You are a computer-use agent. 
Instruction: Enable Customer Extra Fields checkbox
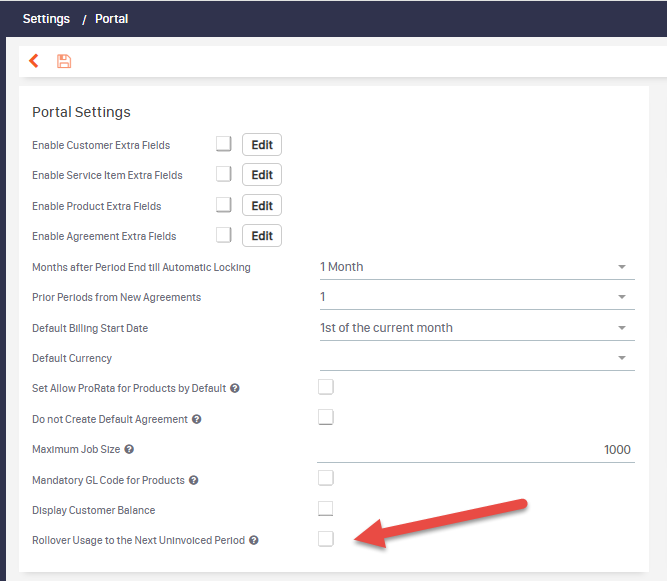(x=224, y=144)
